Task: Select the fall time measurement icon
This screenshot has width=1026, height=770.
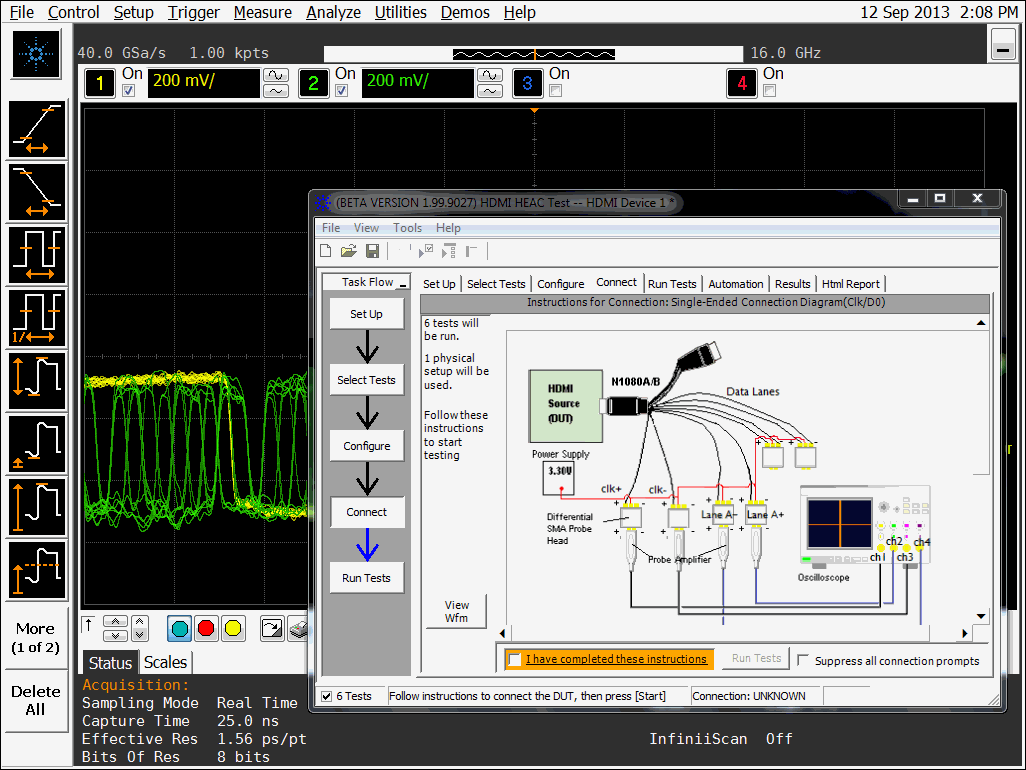Action: [x=37, y=192]
